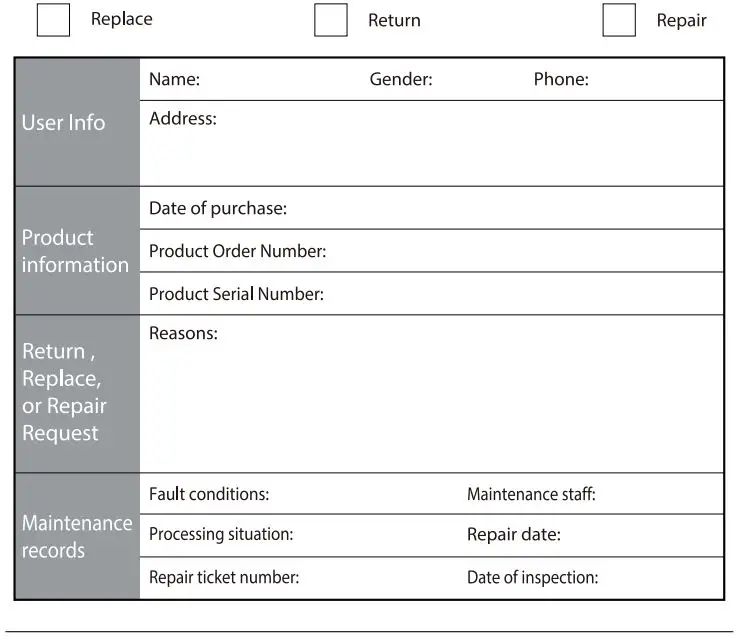Tick the Return checkbox
The width and height of the screenshot is (742, 639).
331,20
